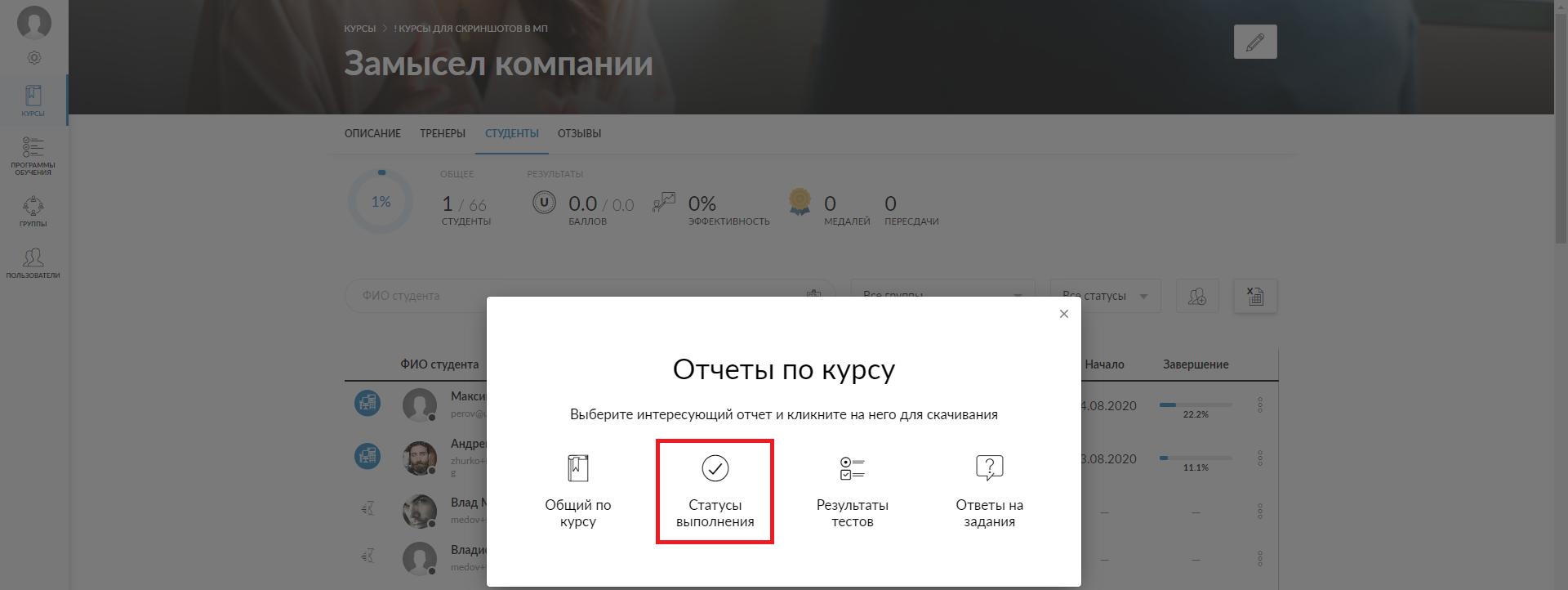Select the Статусы выполнения report
This screenshot has height=590, width=1568.
click(715, 491)
